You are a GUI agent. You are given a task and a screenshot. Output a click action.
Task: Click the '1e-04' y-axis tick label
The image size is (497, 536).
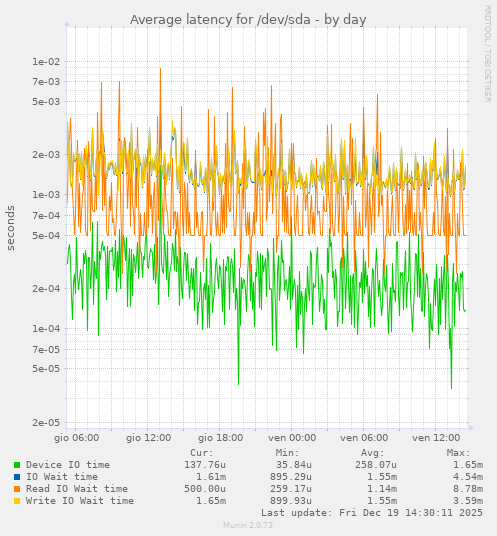(x=46, y=329)
